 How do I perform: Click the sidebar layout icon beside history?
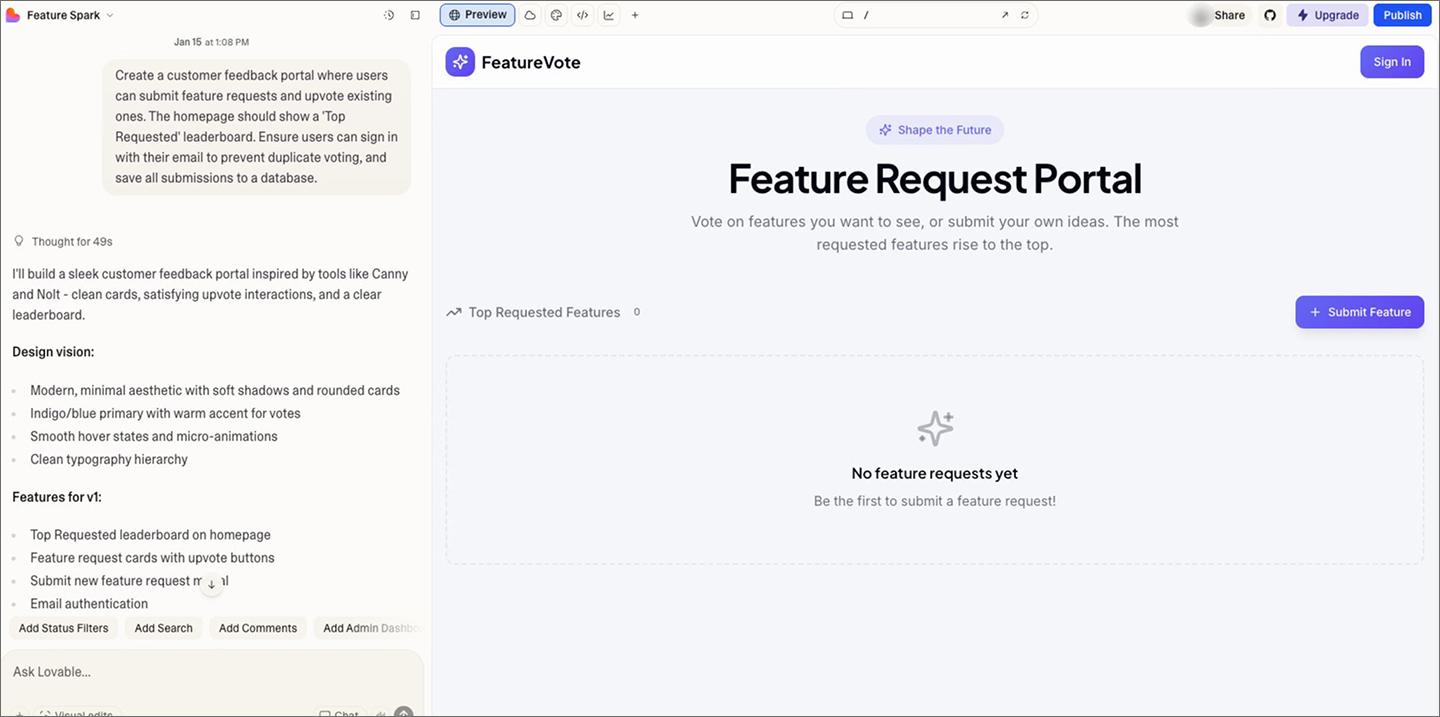point(413,14)
